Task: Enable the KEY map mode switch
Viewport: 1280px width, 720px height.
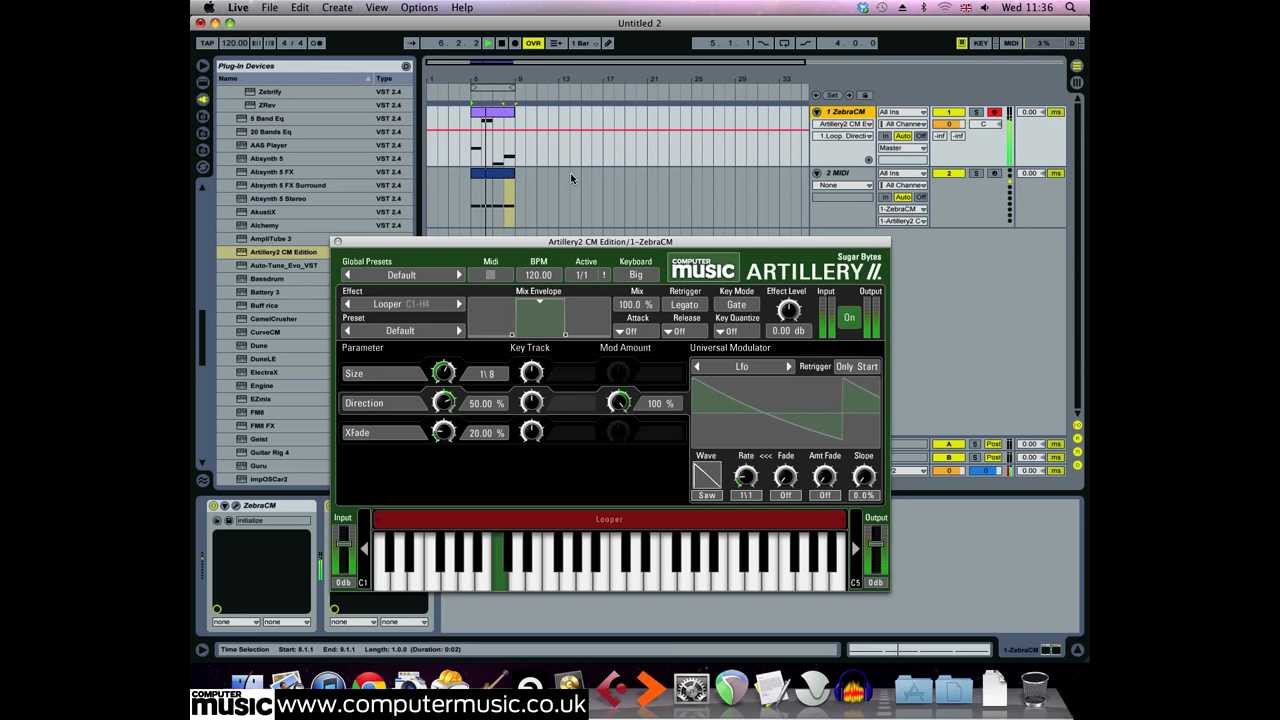Action: pyautogui.click(x=981, y=43)
